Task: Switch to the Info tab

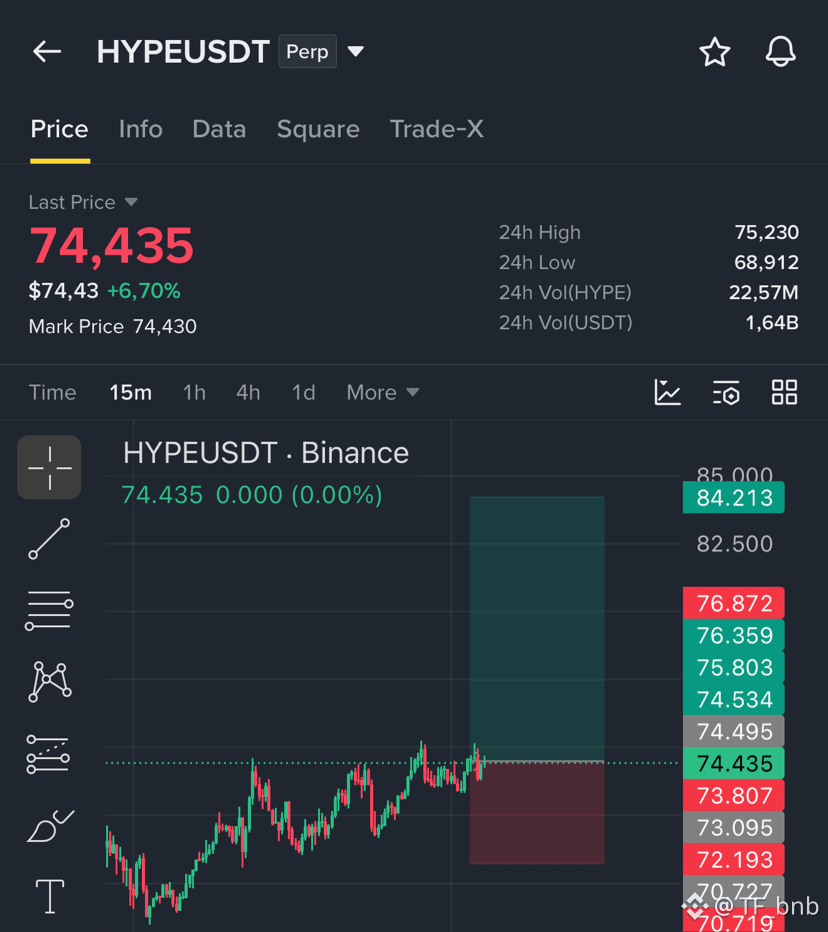Action: click(x=141, y=129)
